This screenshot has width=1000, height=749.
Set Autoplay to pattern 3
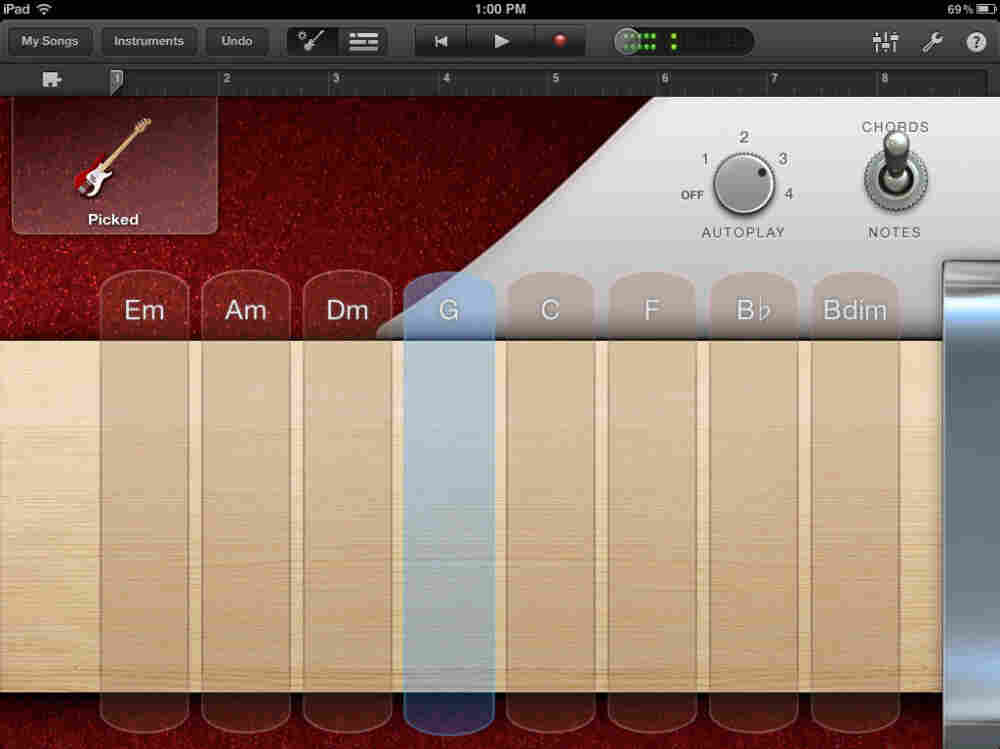click(783, 159)
